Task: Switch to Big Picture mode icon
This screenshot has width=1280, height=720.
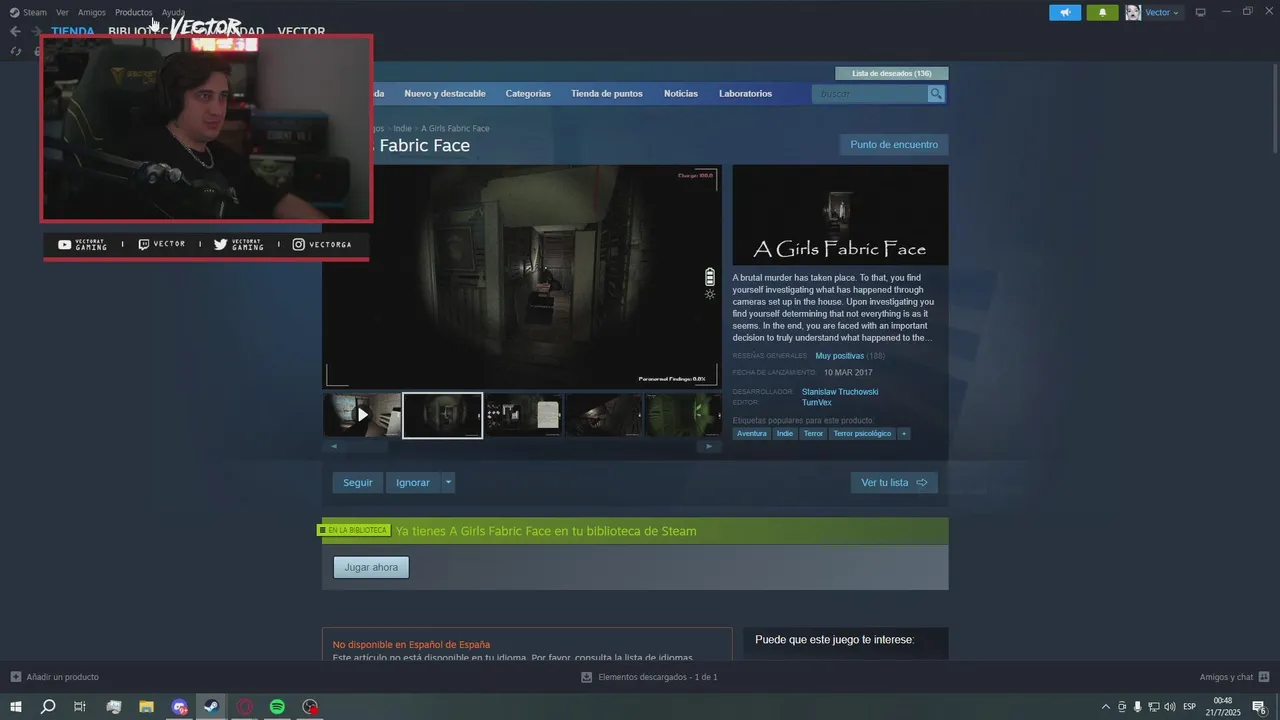Action: 1201,12
